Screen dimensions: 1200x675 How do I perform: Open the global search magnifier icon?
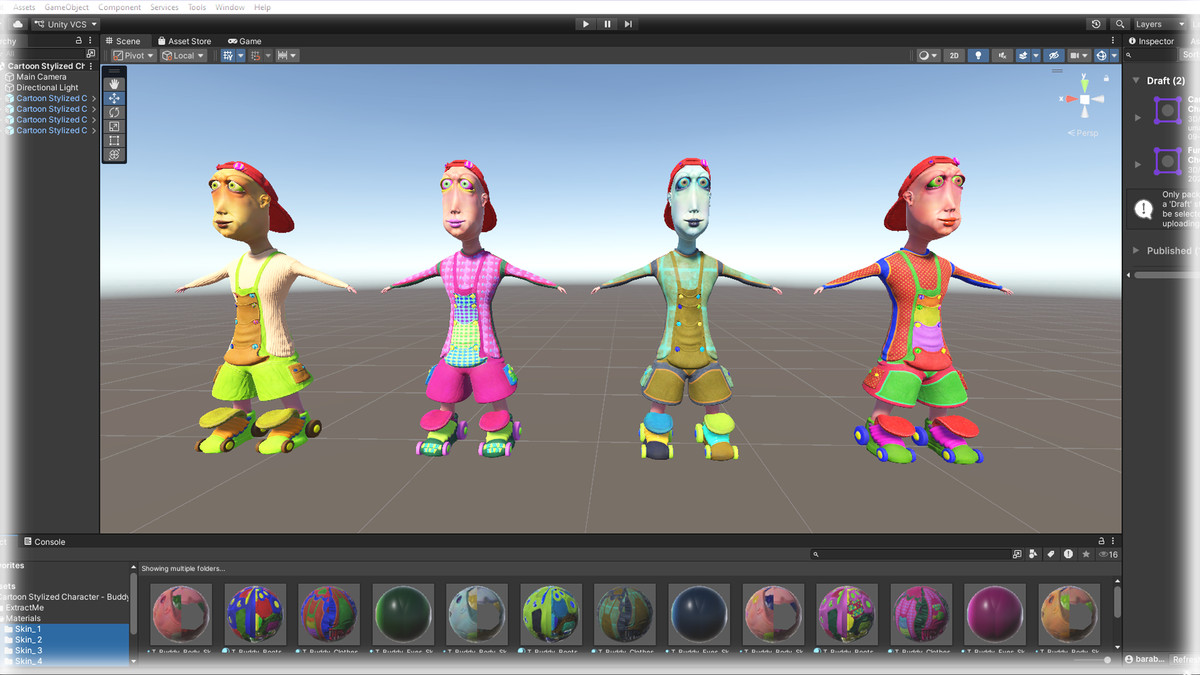tap(1120, 24)
